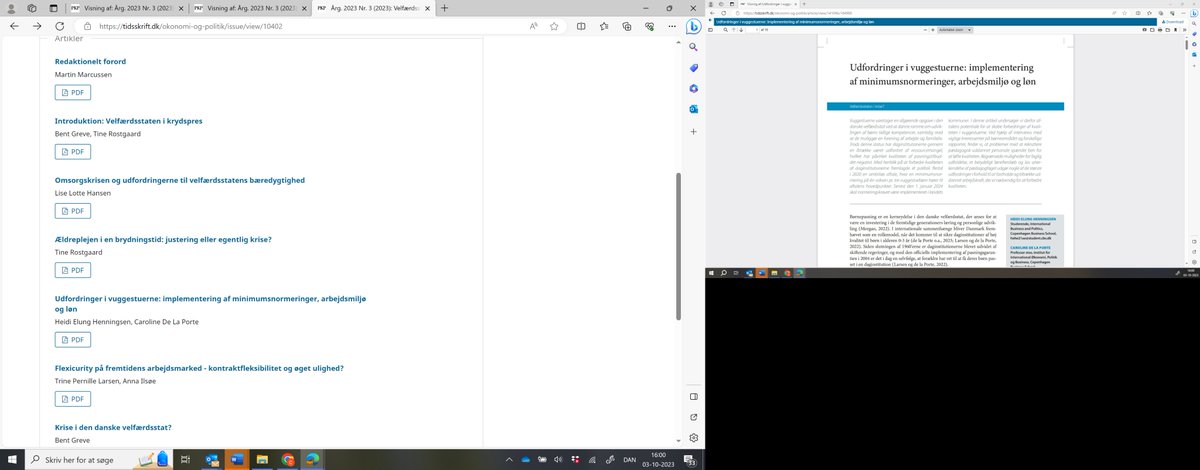Viewport: 1200px width, 470px height.
Task: Add a sidebar app with plus icon
Action: [x=692, y=131]
